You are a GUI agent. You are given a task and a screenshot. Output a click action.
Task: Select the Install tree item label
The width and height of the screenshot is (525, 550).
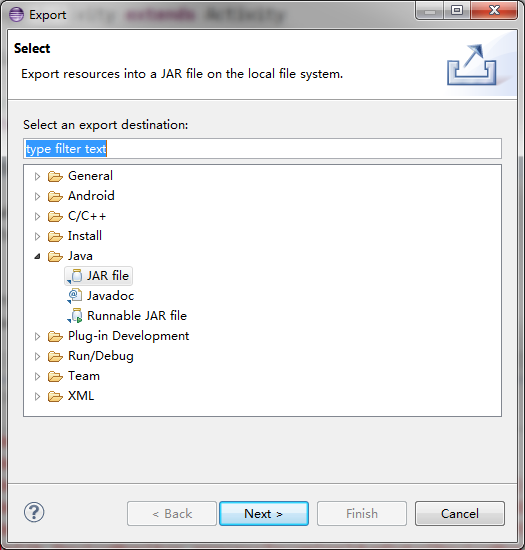85,236
